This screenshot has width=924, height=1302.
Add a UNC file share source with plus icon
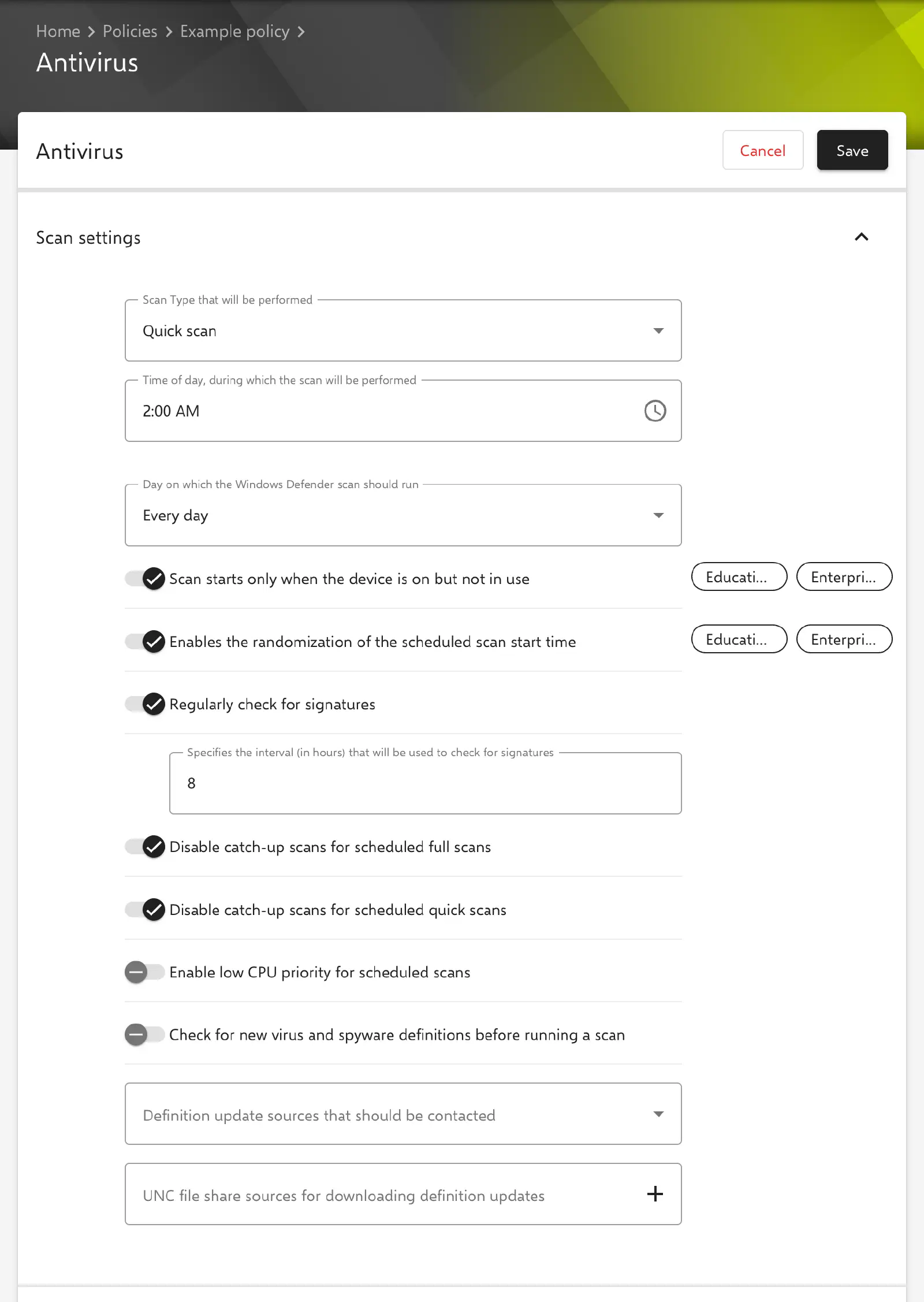pos(655,1194)
